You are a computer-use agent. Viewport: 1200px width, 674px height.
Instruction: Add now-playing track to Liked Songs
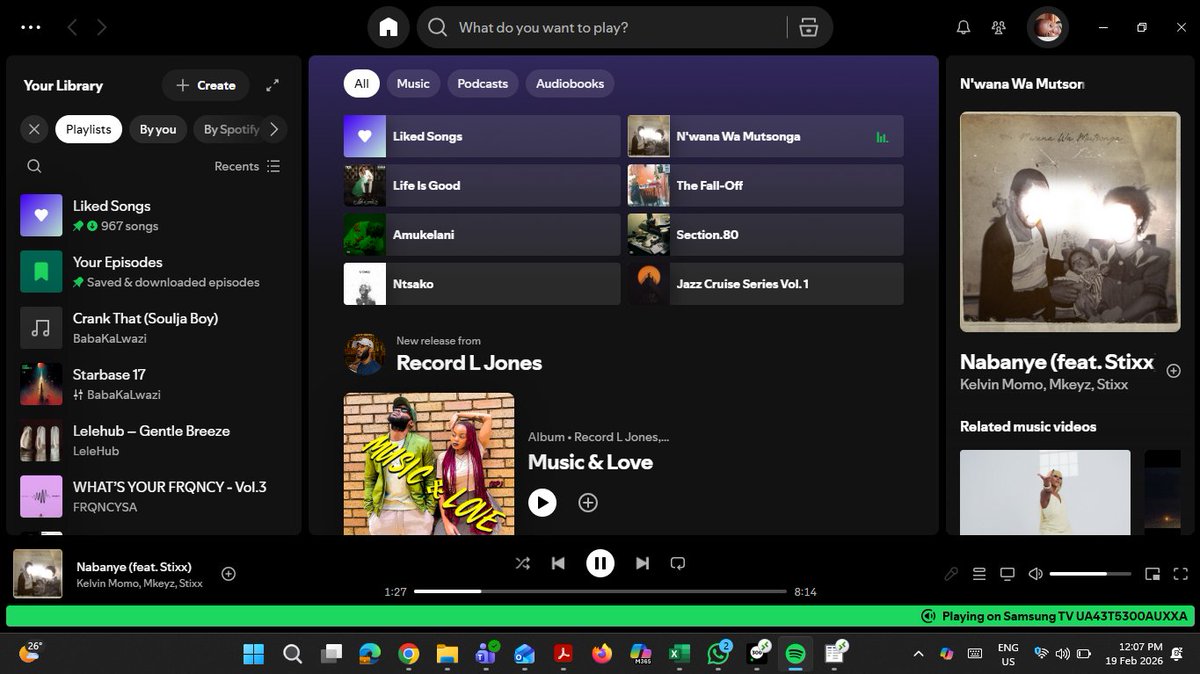pos(229,574)
